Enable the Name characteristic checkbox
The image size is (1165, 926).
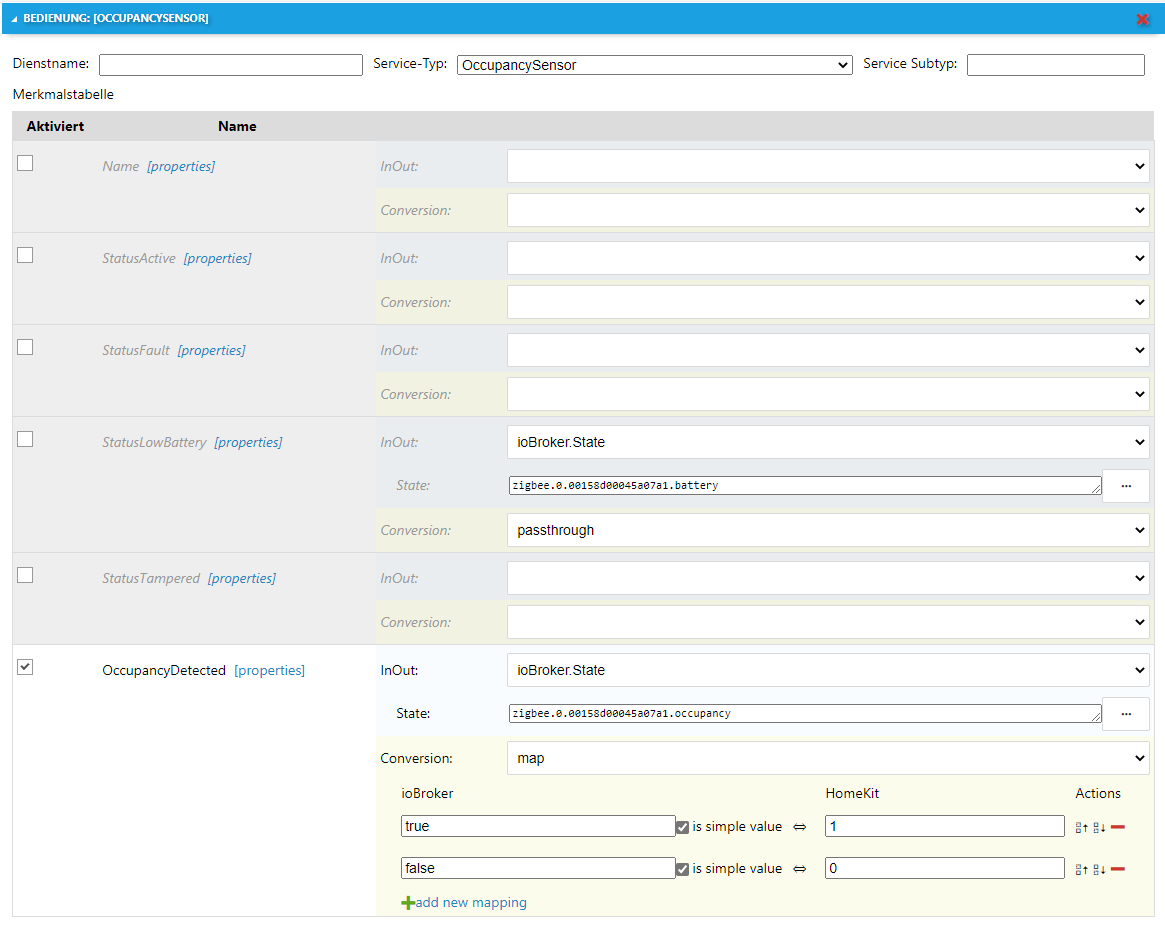[x=25, y=163]
